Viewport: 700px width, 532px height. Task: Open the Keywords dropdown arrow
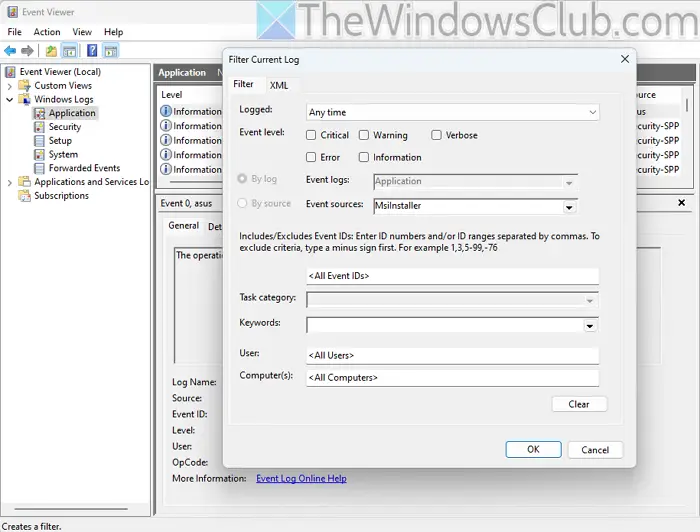click(590, 326)
